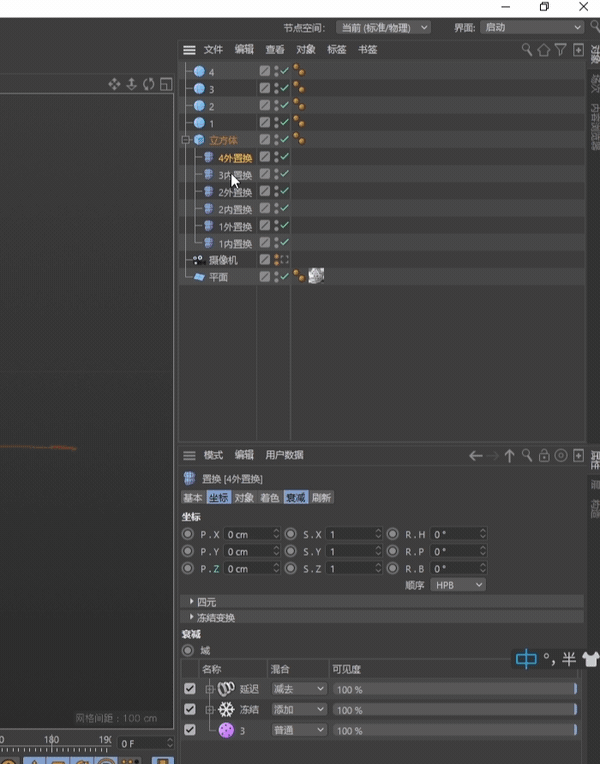Viewport: 600px width, 764px height.
Task: Open the object manager filter funnel icon
Action: point(561,49)
